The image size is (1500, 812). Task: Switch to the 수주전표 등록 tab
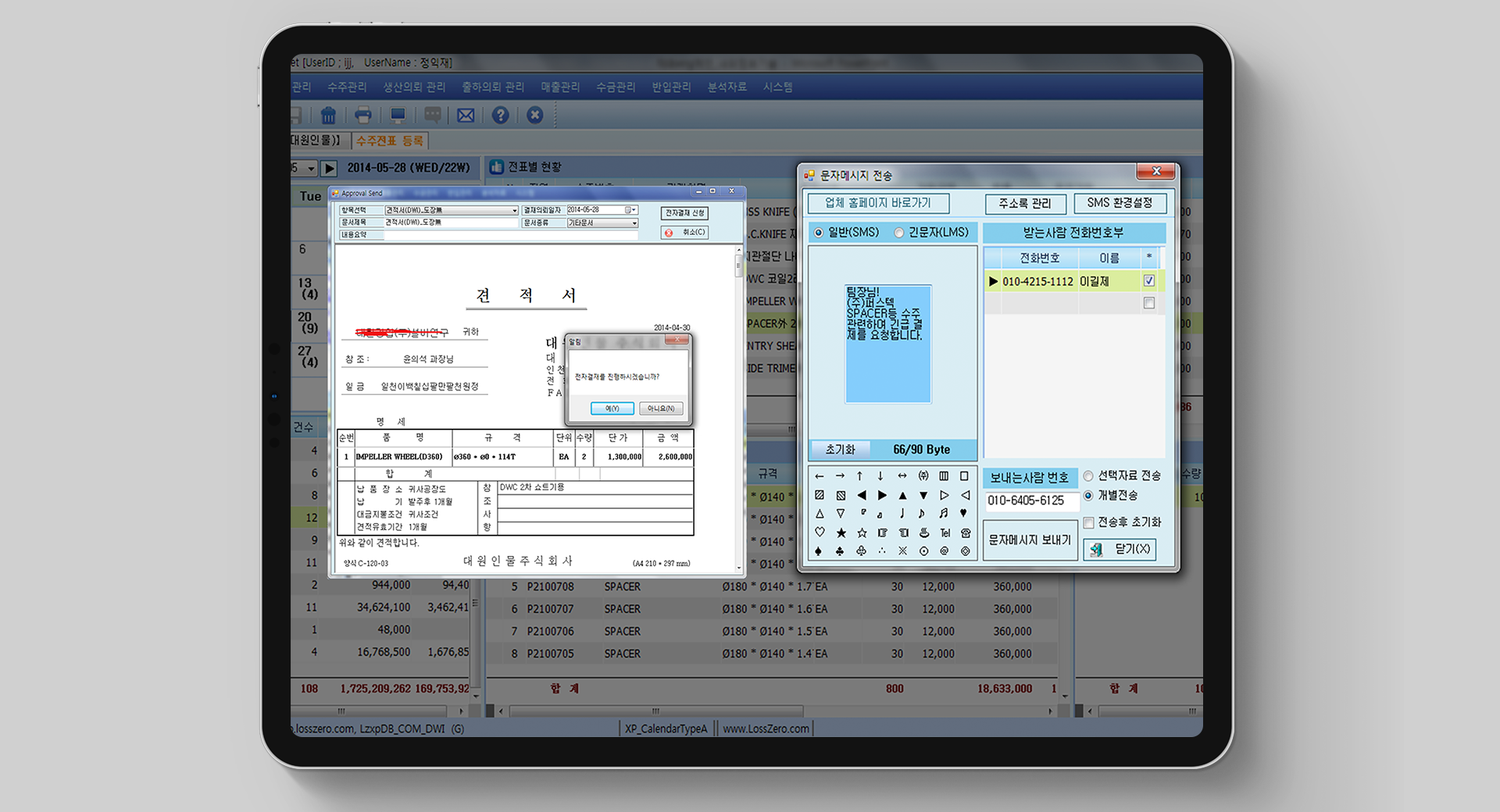[390, 141]
